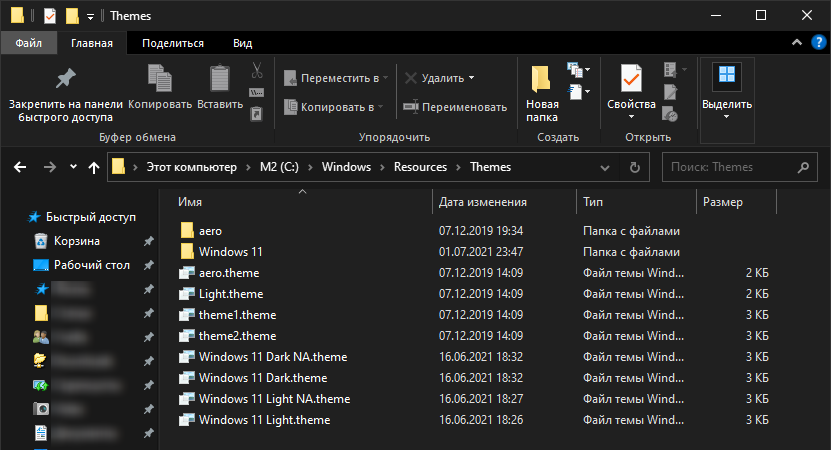Select Light.theme file
Screen dimensions: 831x450
[x=220, y=294]
